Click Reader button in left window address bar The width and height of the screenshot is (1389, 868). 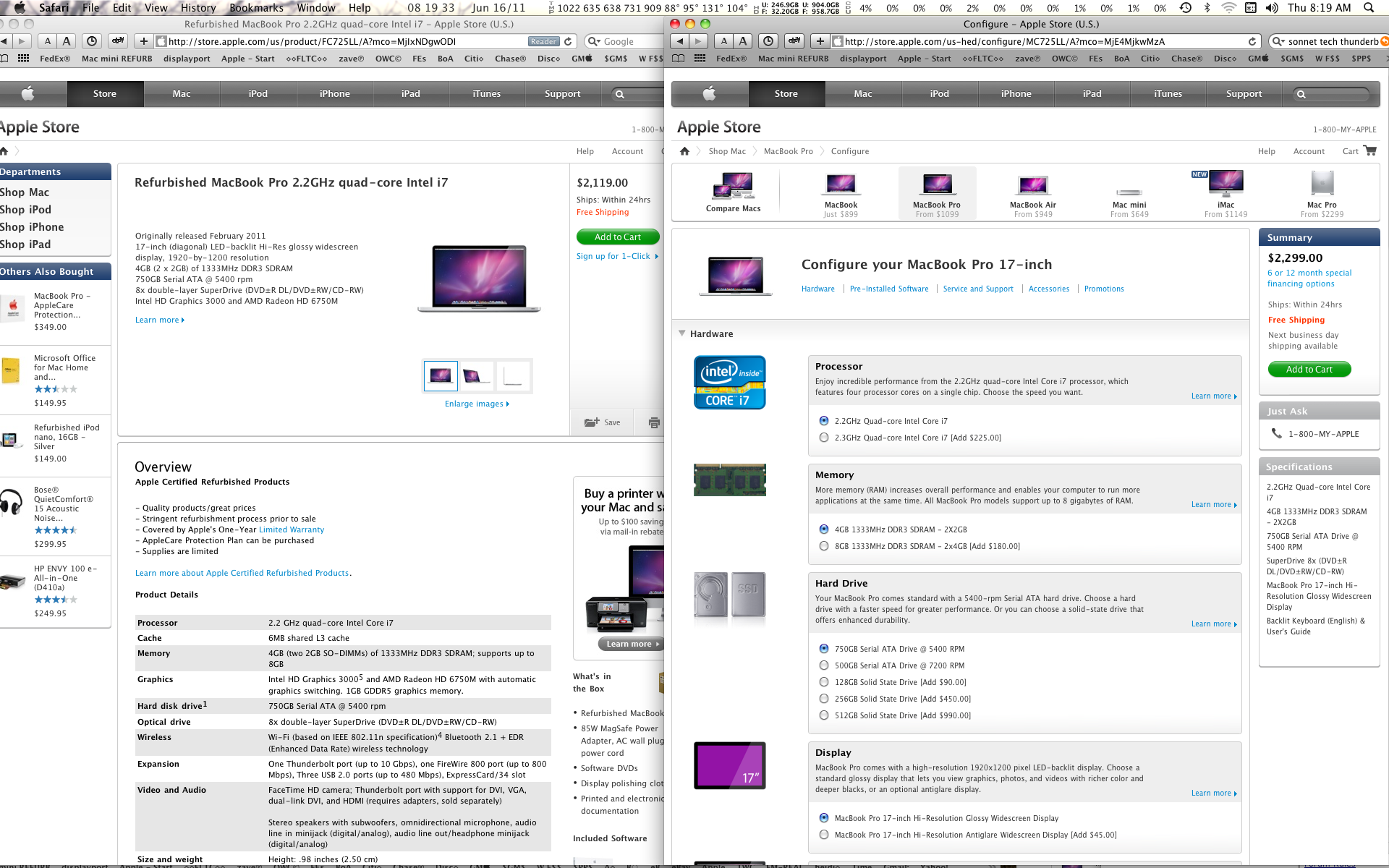(x=544, y=41)
